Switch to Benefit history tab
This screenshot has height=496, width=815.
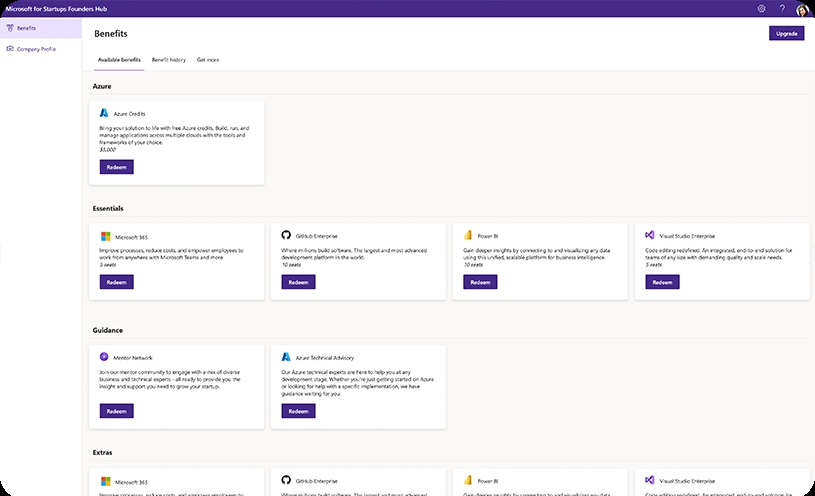168,60
